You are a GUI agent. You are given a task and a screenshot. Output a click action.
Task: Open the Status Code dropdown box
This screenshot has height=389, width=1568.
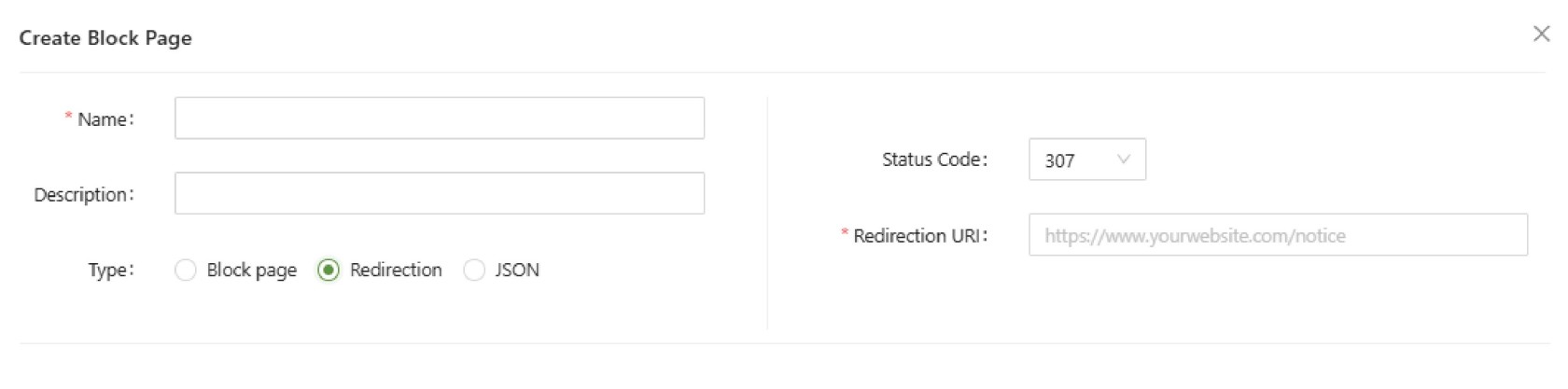click(1086, 160)
